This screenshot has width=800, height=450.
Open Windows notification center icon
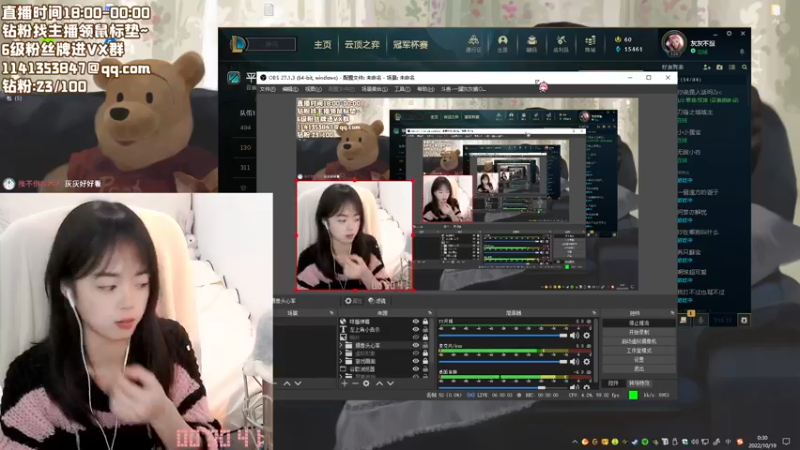(x=786, y=441)
